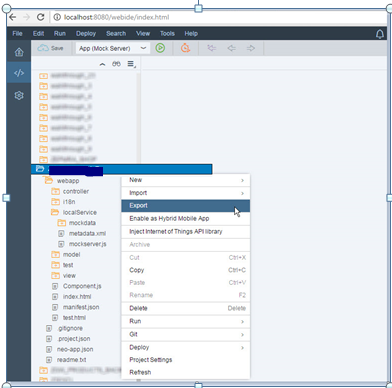Choose Enable as Hybrid Mobile App
The image size is (392, 388).
186,219
